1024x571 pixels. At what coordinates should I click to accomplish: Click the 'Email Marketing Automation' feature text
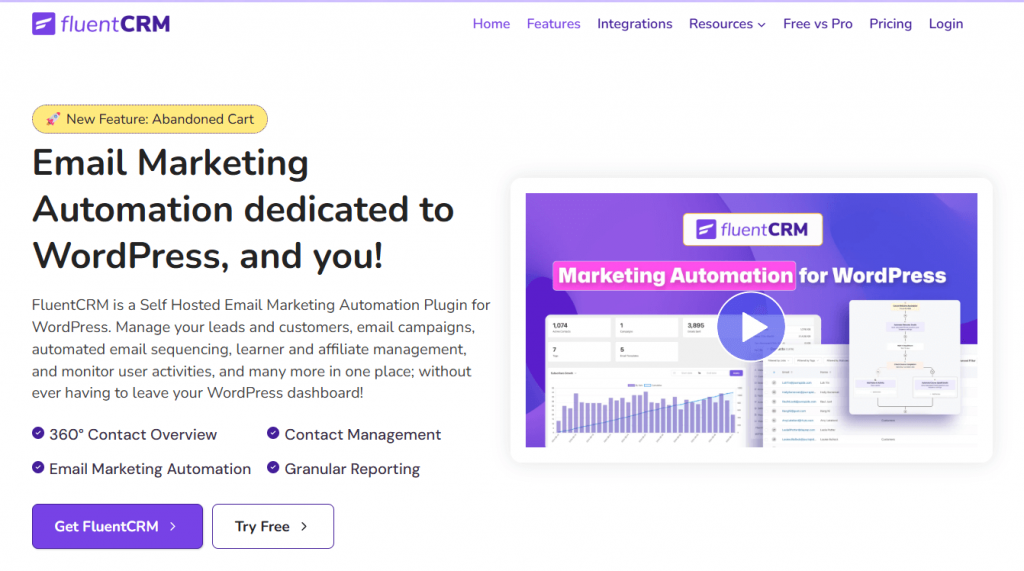pos(150,469)
